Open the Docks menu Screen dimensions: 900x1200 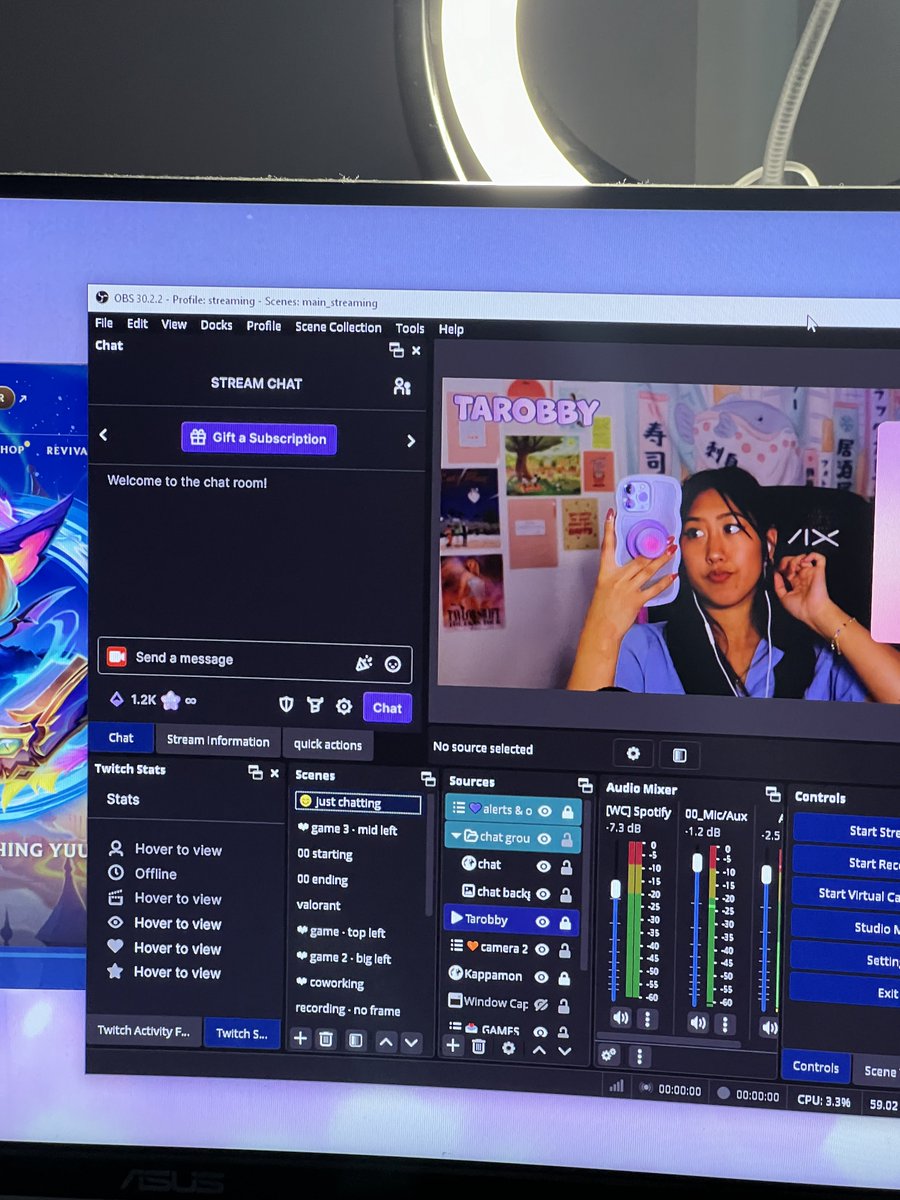pos(216,325)
